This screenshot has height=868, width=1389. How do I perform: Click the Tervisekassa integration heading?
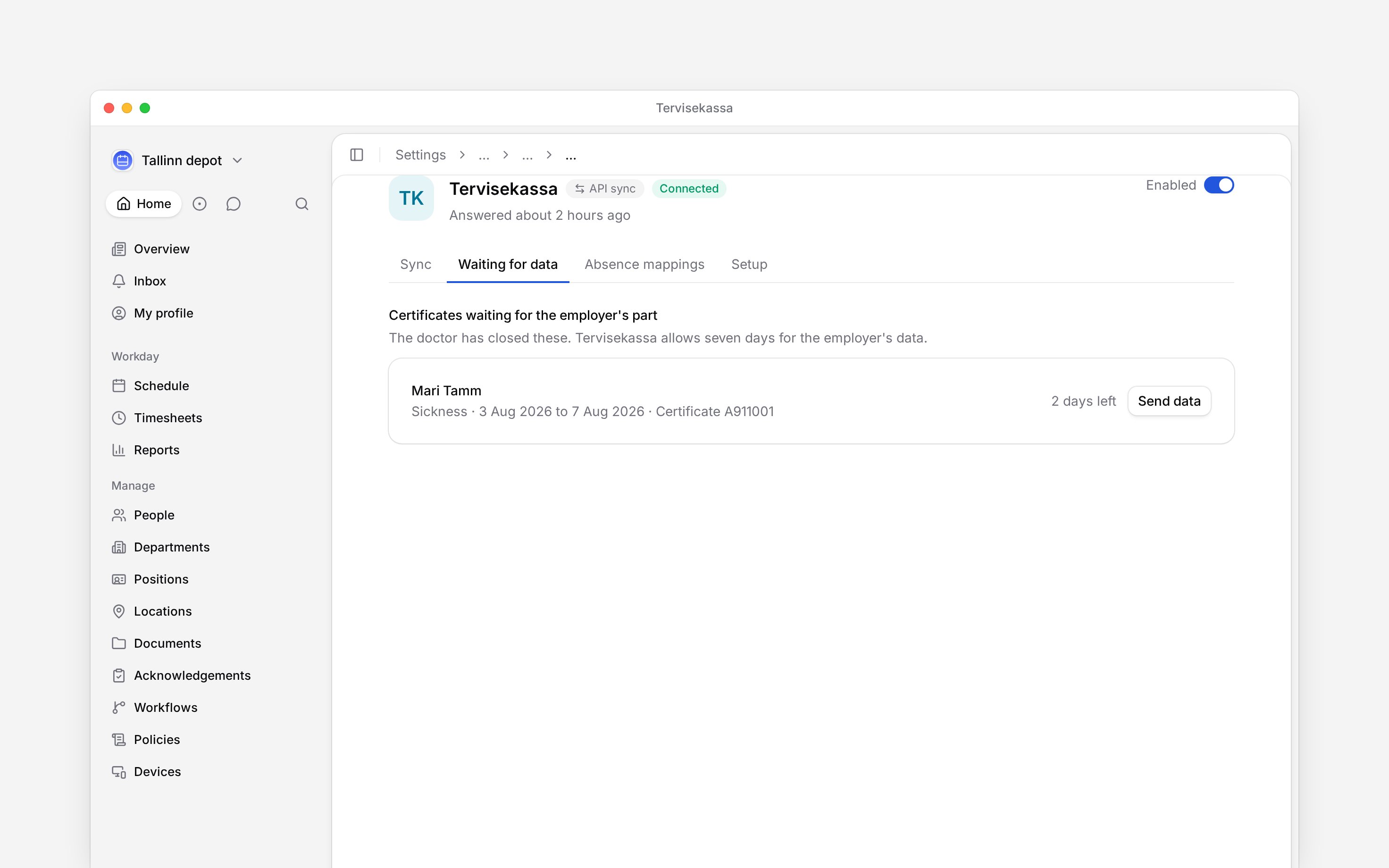tap(503, 189)
